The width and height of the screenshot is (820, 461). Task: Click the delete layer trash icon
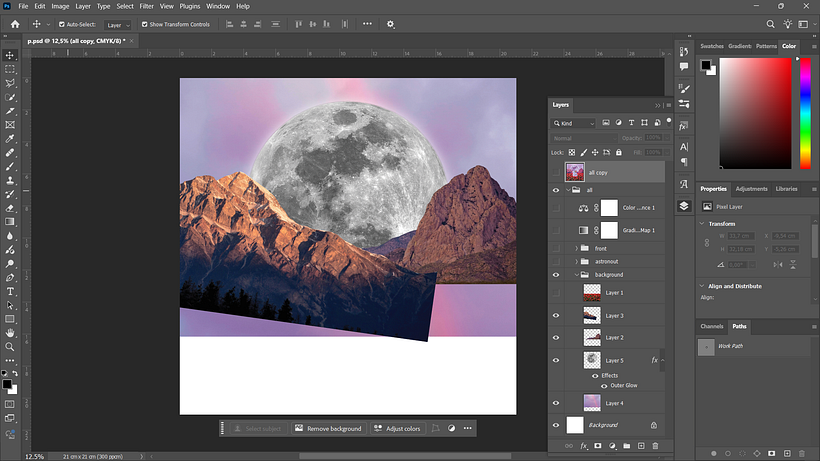[655, 446]
